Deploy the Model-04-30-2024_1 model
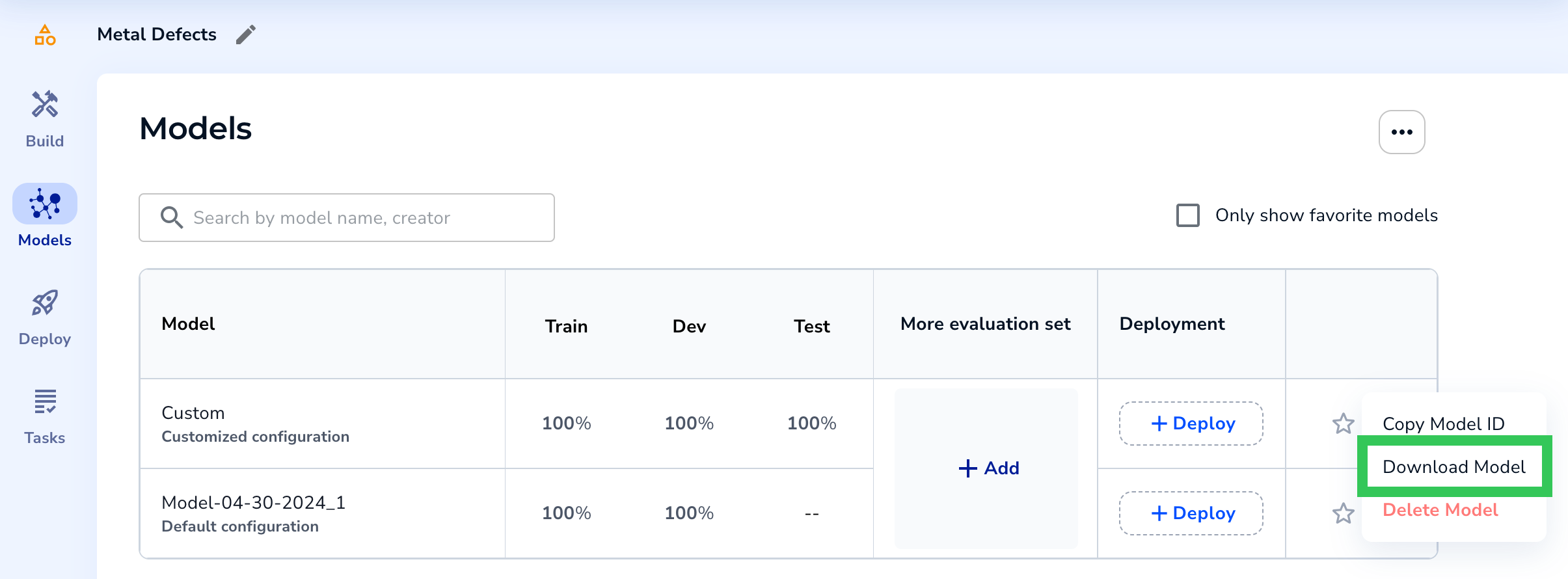 1191,513
